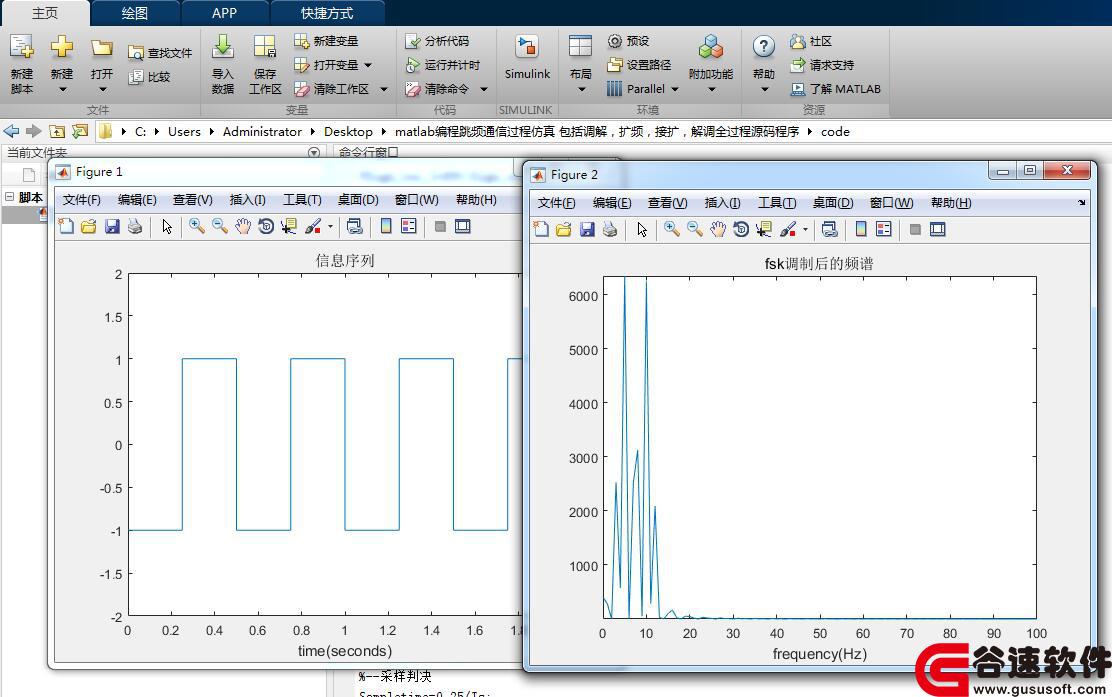The image size is (1112, 697).
Task: Click New Figure icon in Figure 1 toolbar
Action: 66,226
